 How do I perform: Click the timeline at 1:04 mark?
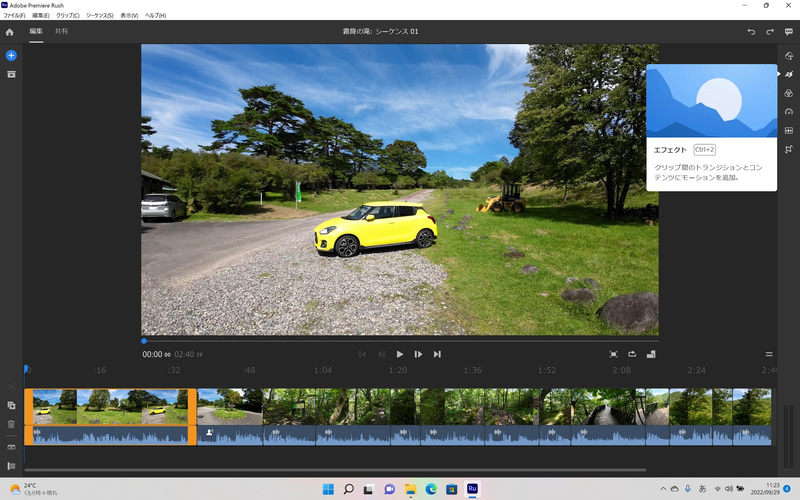pyautogui.click(x=322, y=370)
